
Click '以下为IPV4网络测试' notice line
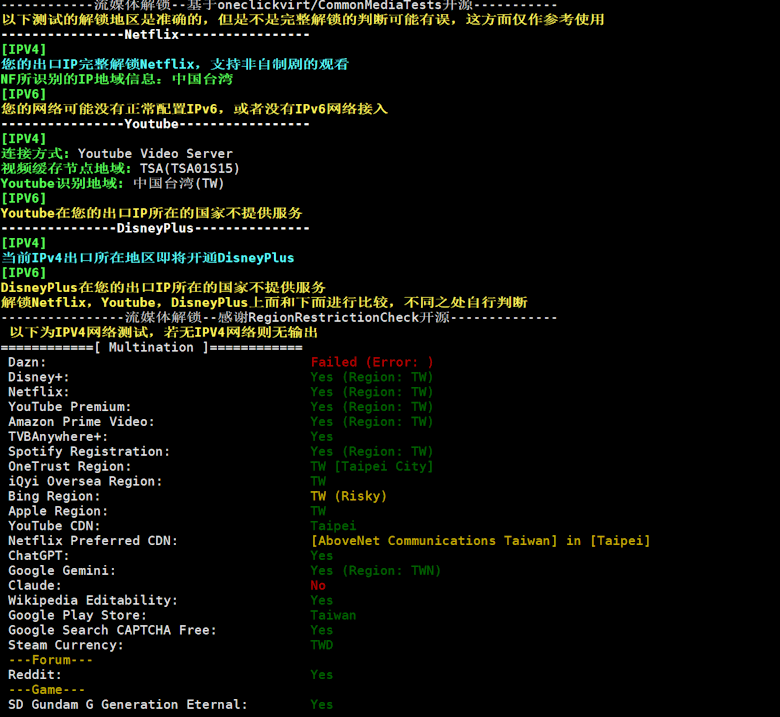[164, 332]
